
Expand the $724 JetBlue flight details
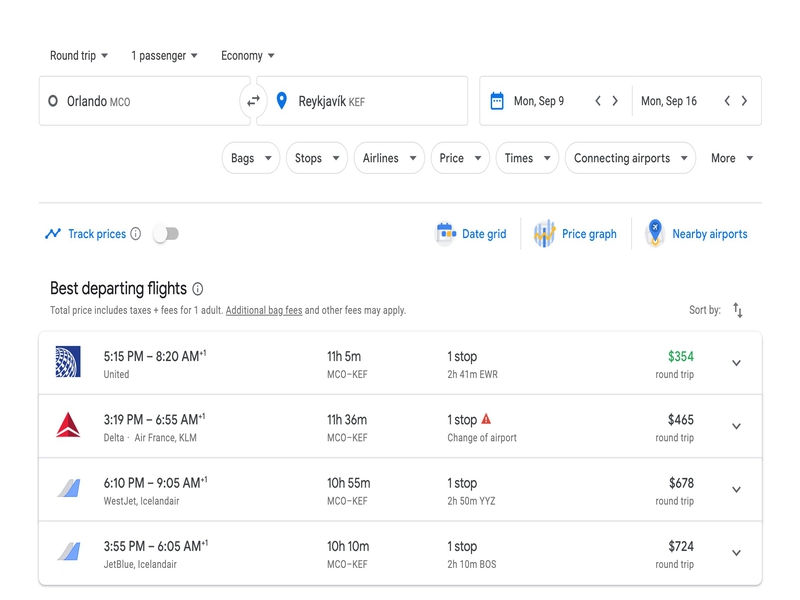pos(736,553)
